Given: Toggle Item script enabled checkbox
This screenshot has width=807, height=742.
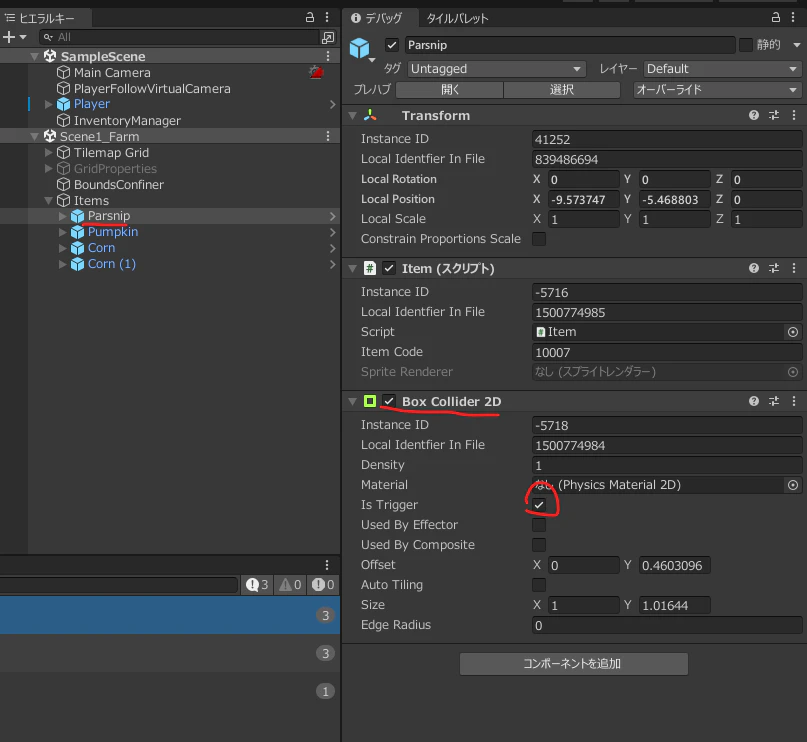Looking at the screenshot, I should click(x=389, y=268).
